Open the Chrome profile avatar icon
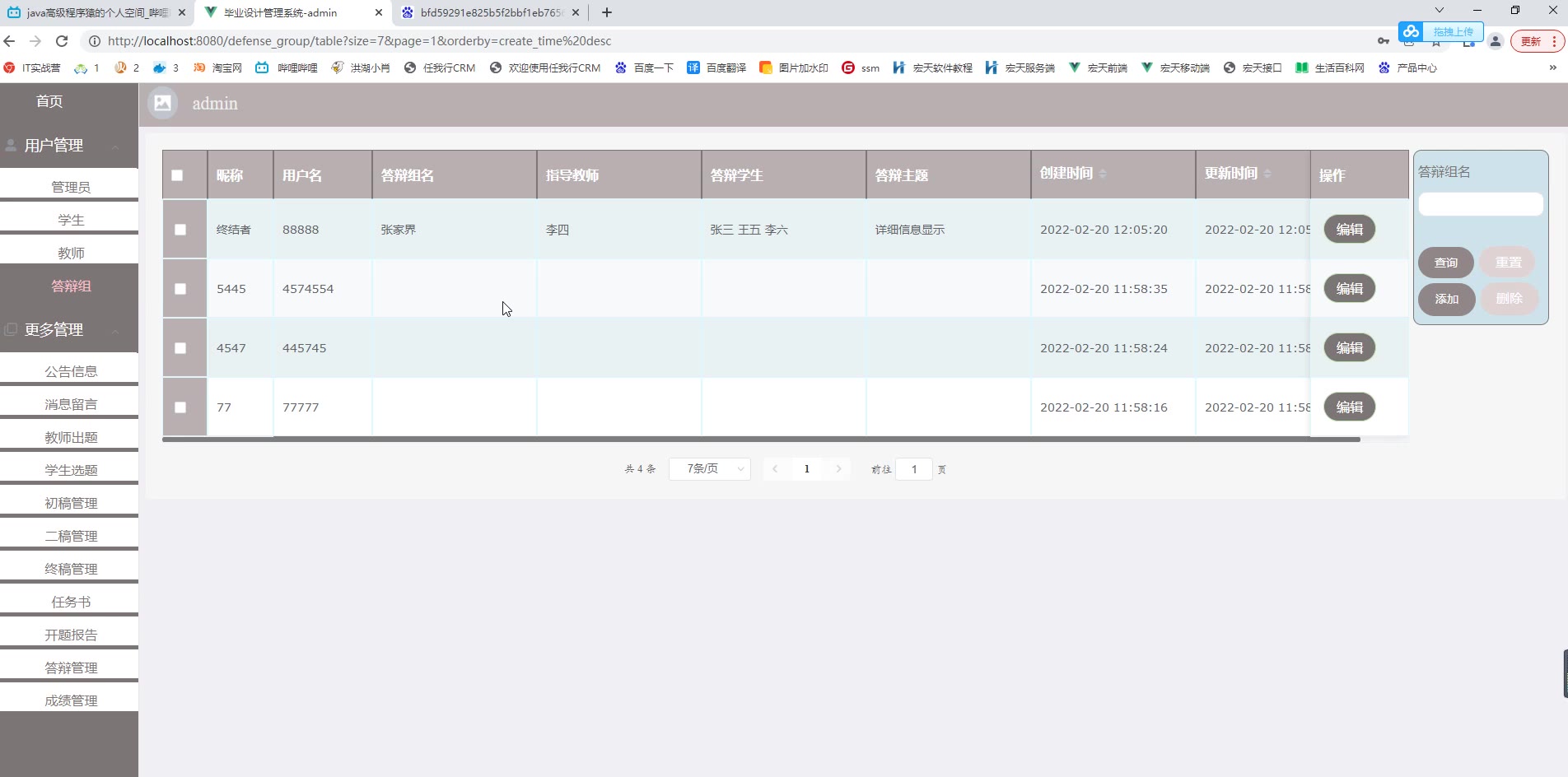 pos(1496,41)
